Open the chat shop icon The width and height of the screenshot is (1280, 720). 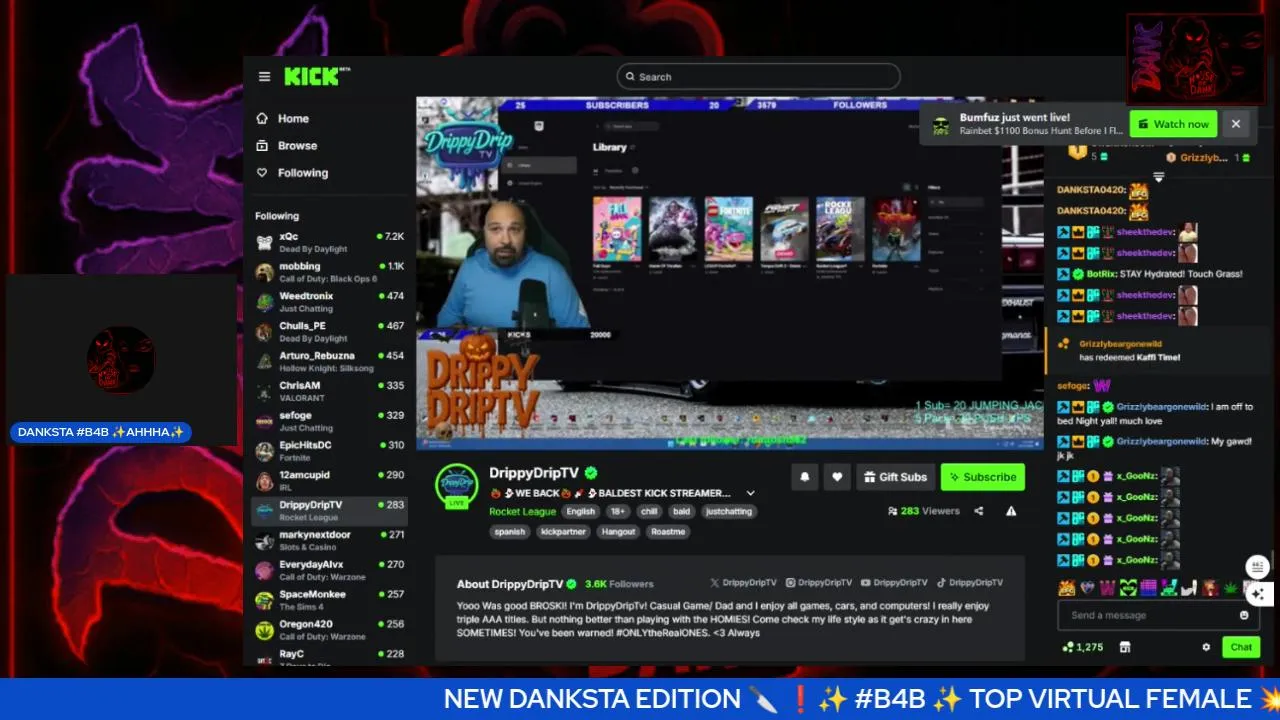coord(1125,647)
